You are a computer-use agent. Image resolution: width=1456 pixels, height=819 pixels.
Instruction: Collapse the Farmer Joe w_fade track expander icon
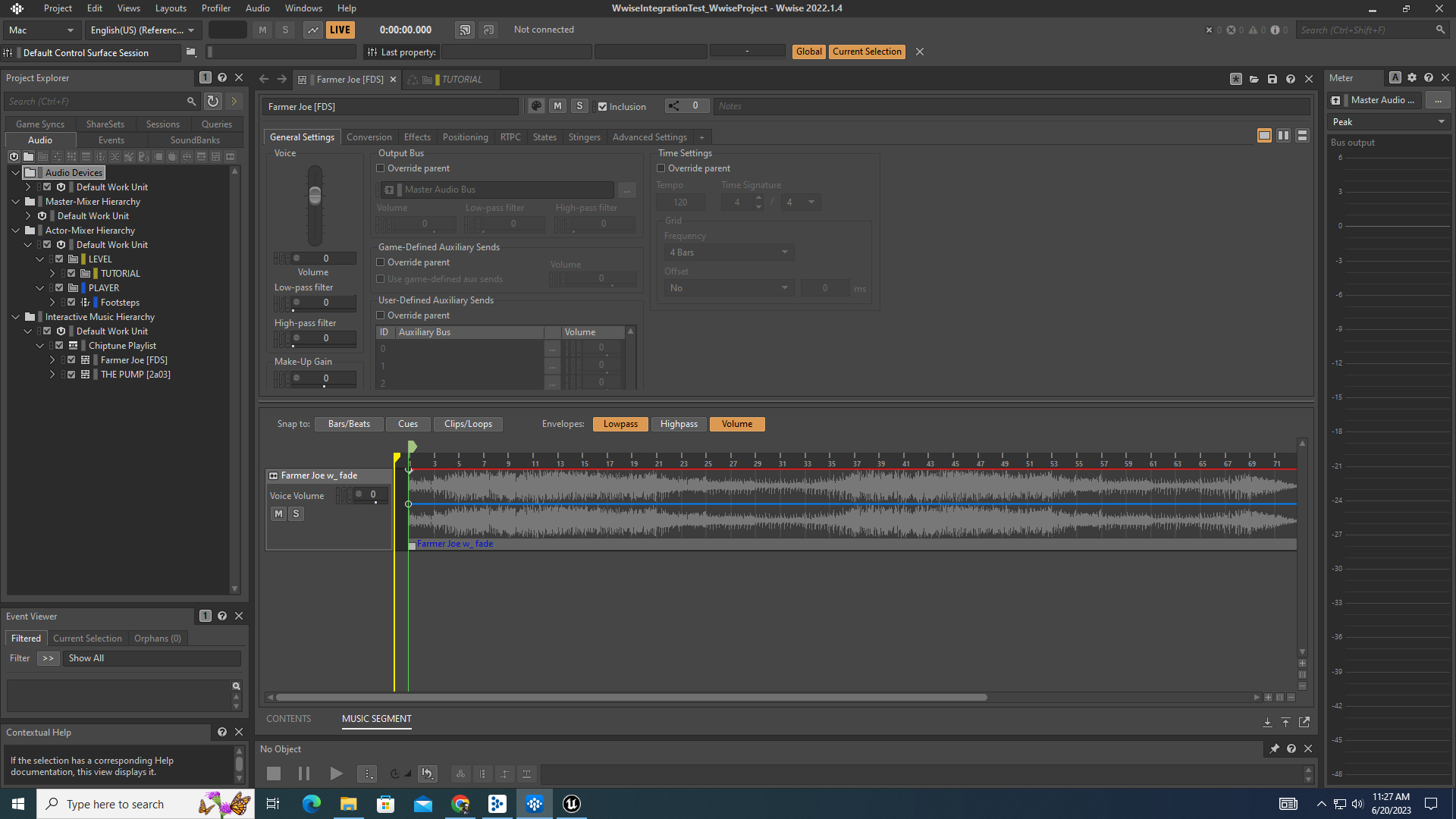(273, 475)
